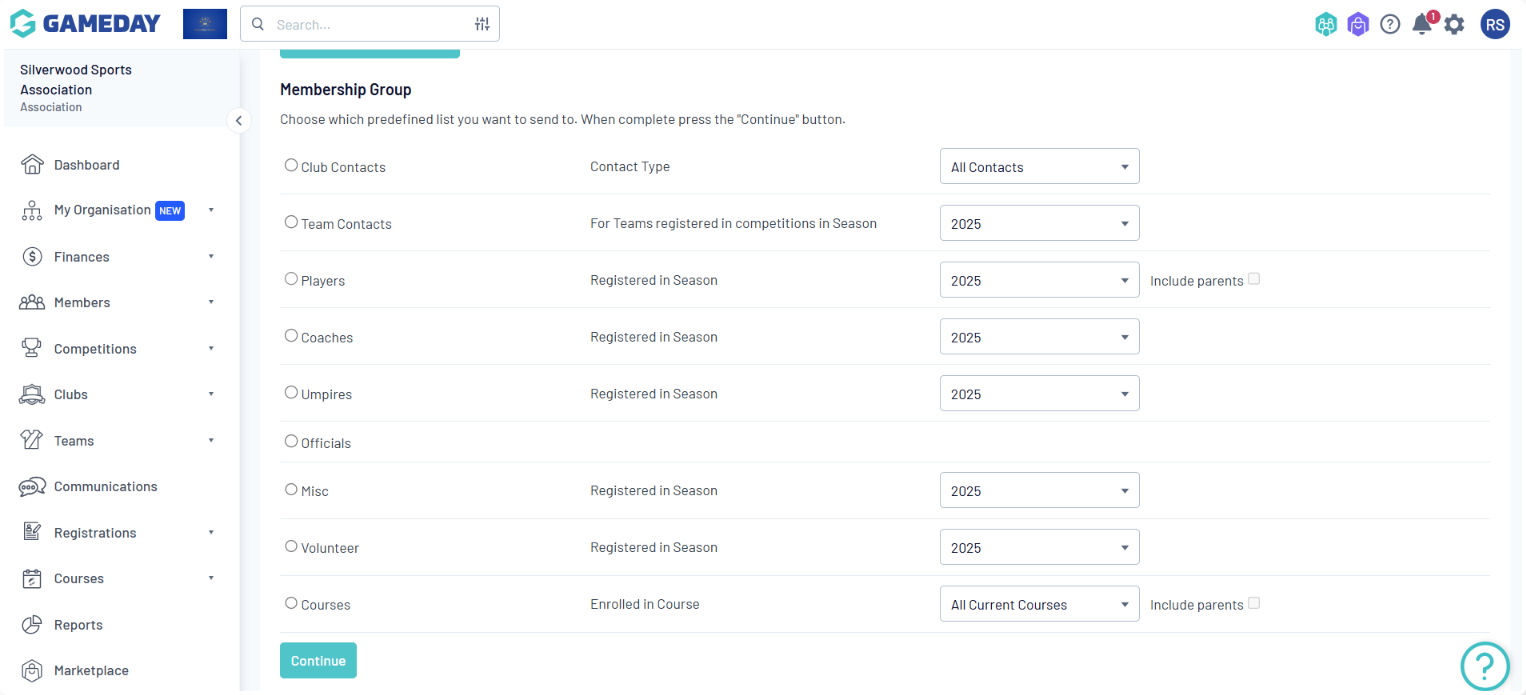Open Coaches season dropdown

coord(1039,338)
